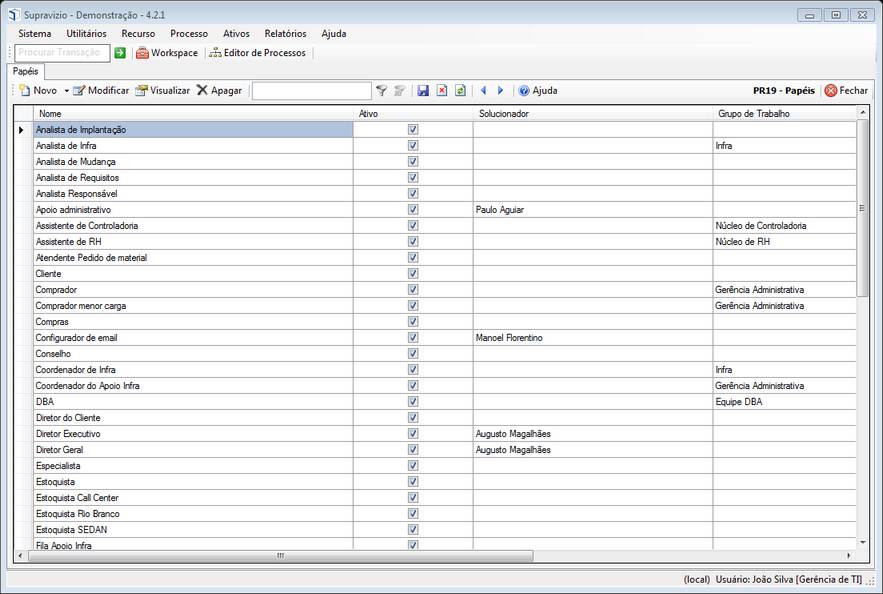Select the Papéis tab
The width and height of the screenshot is (883, 594).
[26, 72]
